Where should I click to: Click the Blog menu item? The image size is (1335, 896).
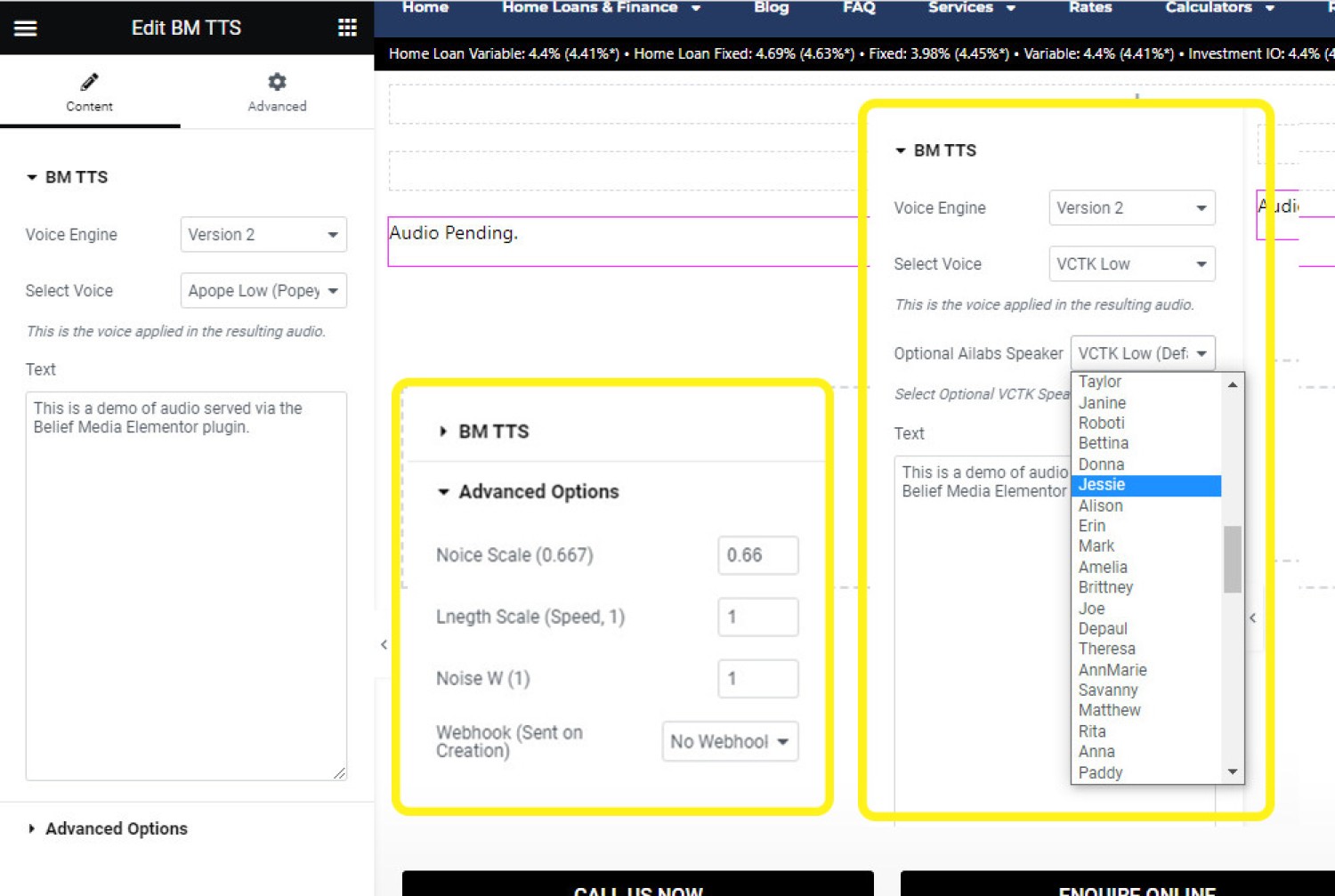[x=771, y=8]
